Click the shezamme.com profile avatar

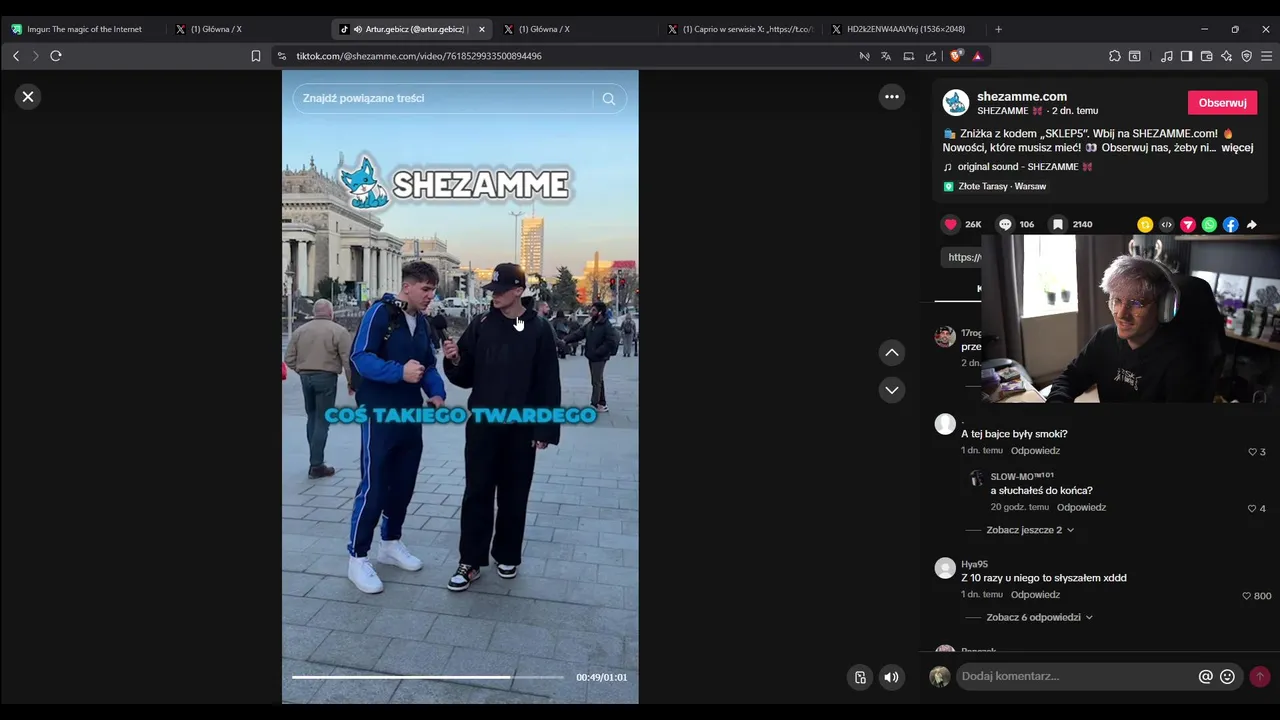click(x=956, y=102)
